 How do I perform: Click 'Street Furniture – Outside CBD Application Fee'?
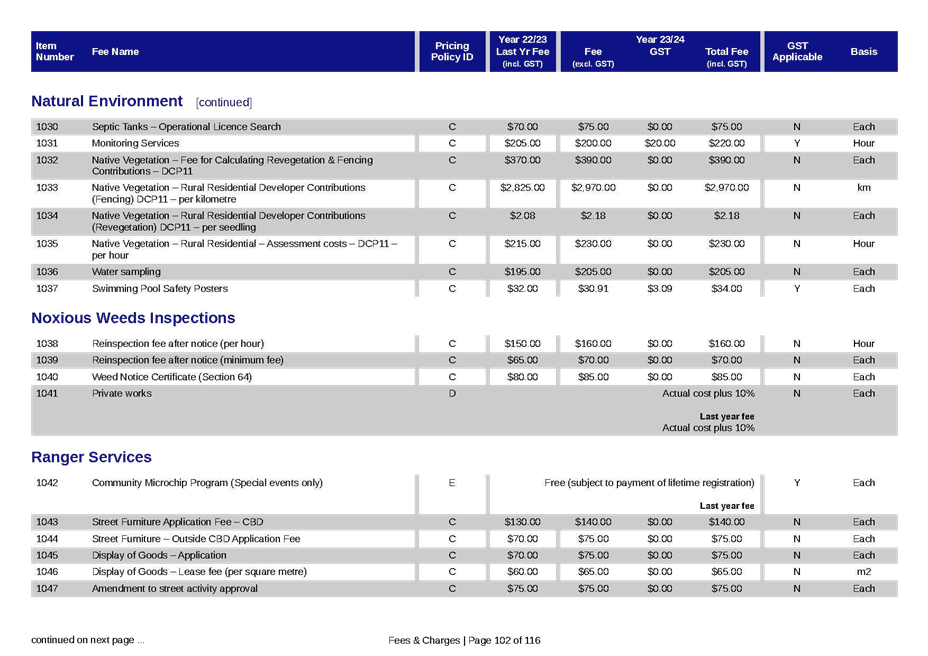coord(196,539)
